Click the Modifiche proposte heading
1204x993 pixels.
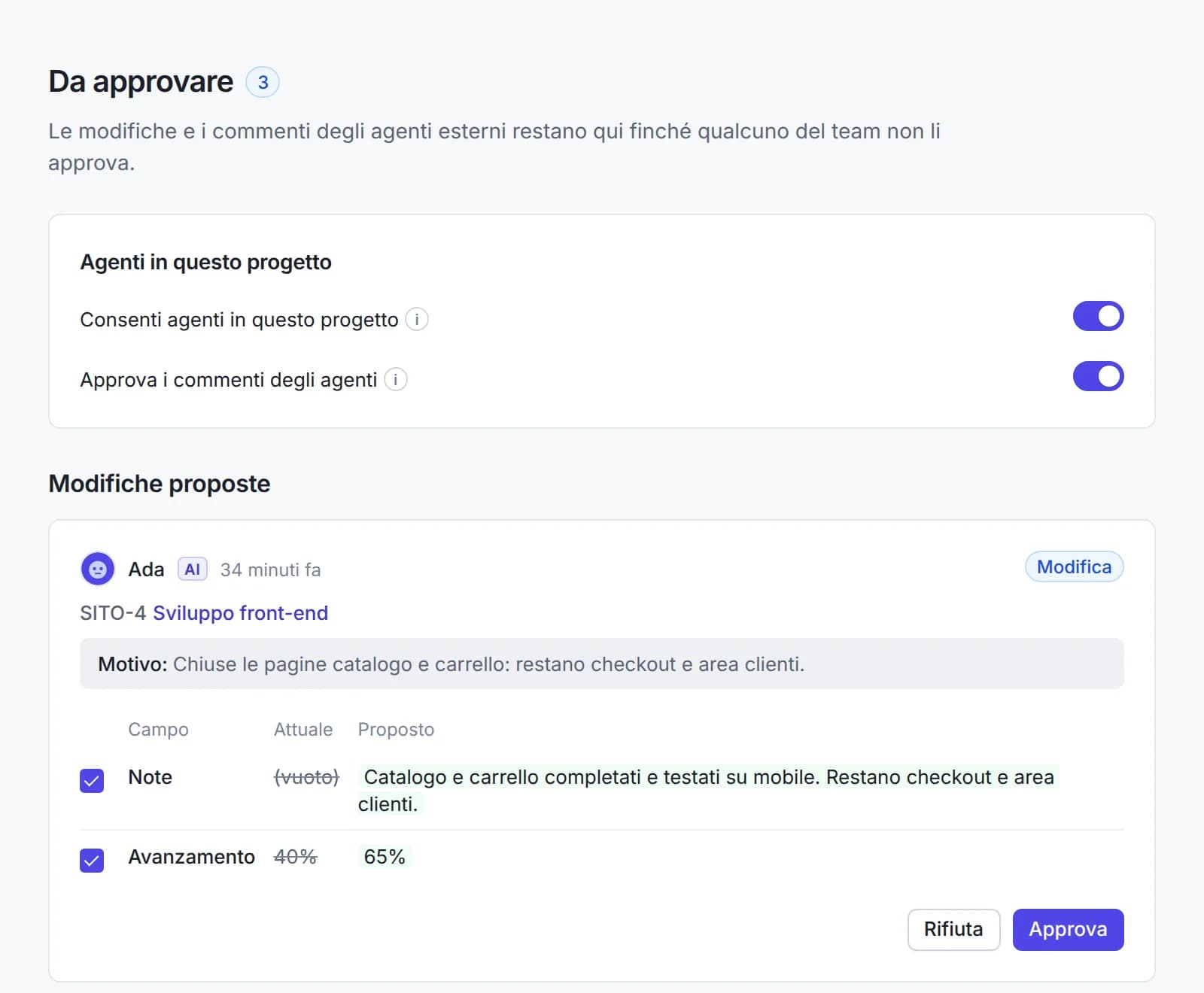pos(160,484)
